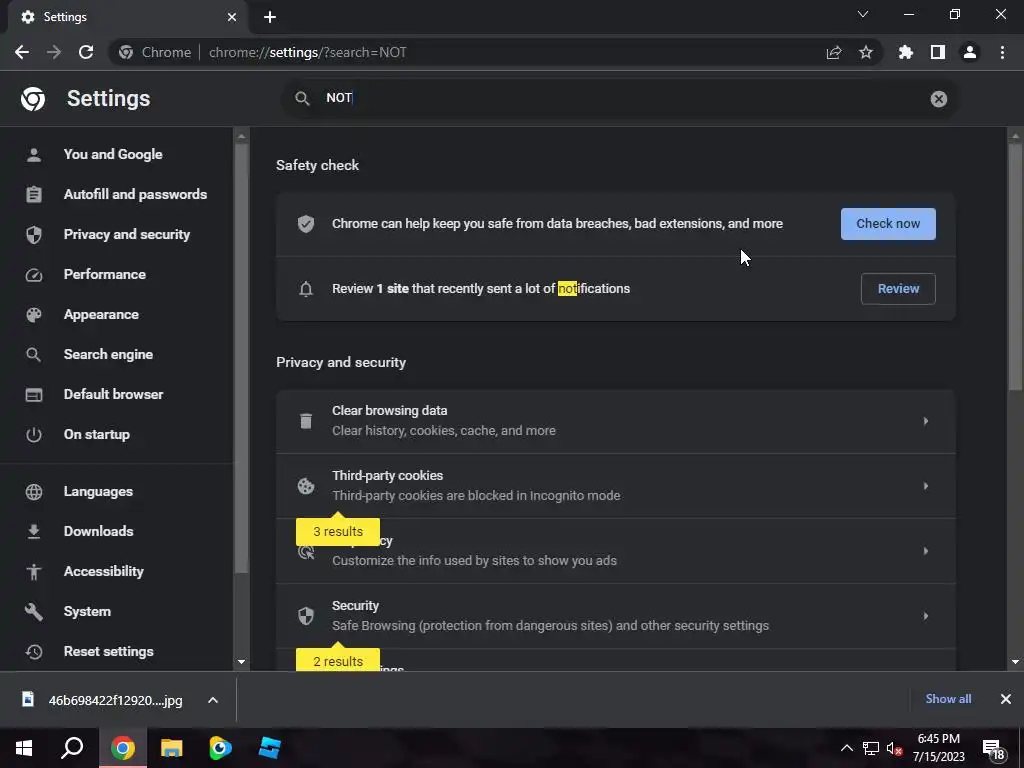Click the address bar URL

click(x=307, y=52)
